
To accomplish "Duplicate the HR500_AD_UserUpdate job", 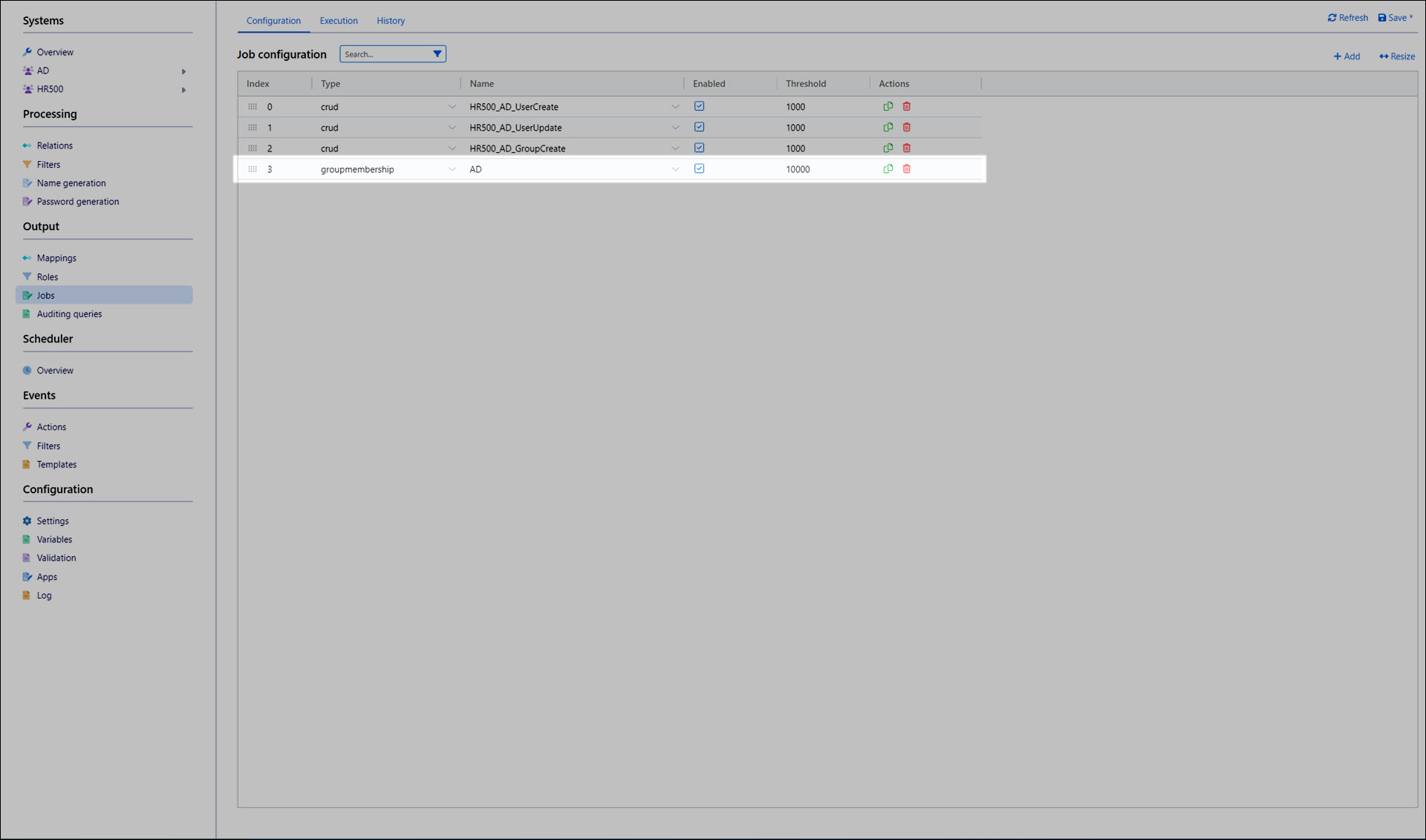I will click(888, 128).
